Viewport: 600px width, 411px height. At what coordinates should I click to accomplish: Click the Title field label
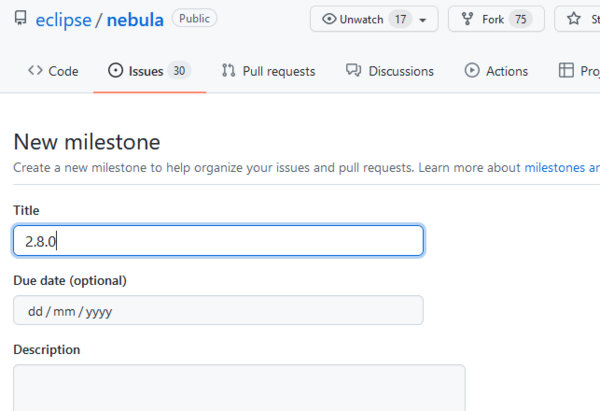click(x=26, y=210)
